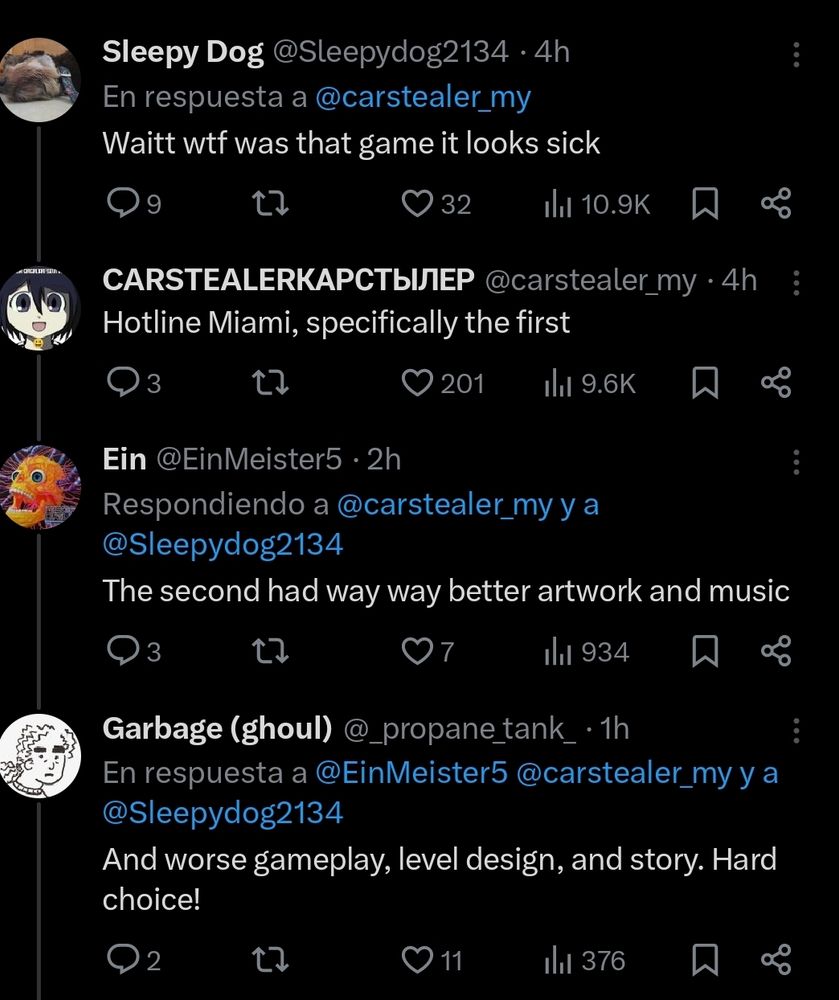This screenshot has height=1000, width=839.
Task: Open more options on Garbage (ghoul) tweet
Action: click(796, 730)
